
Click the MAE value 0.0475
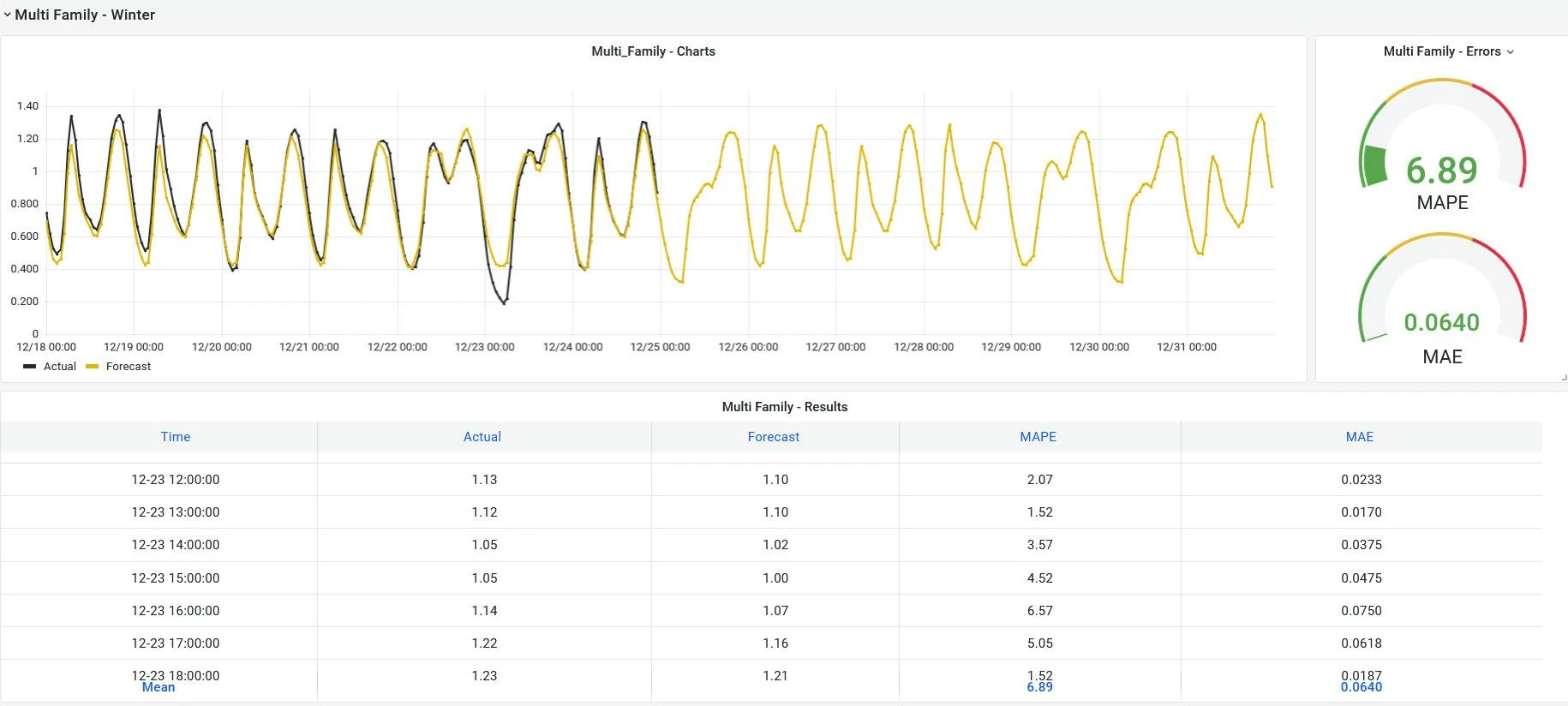(1362, 578)
